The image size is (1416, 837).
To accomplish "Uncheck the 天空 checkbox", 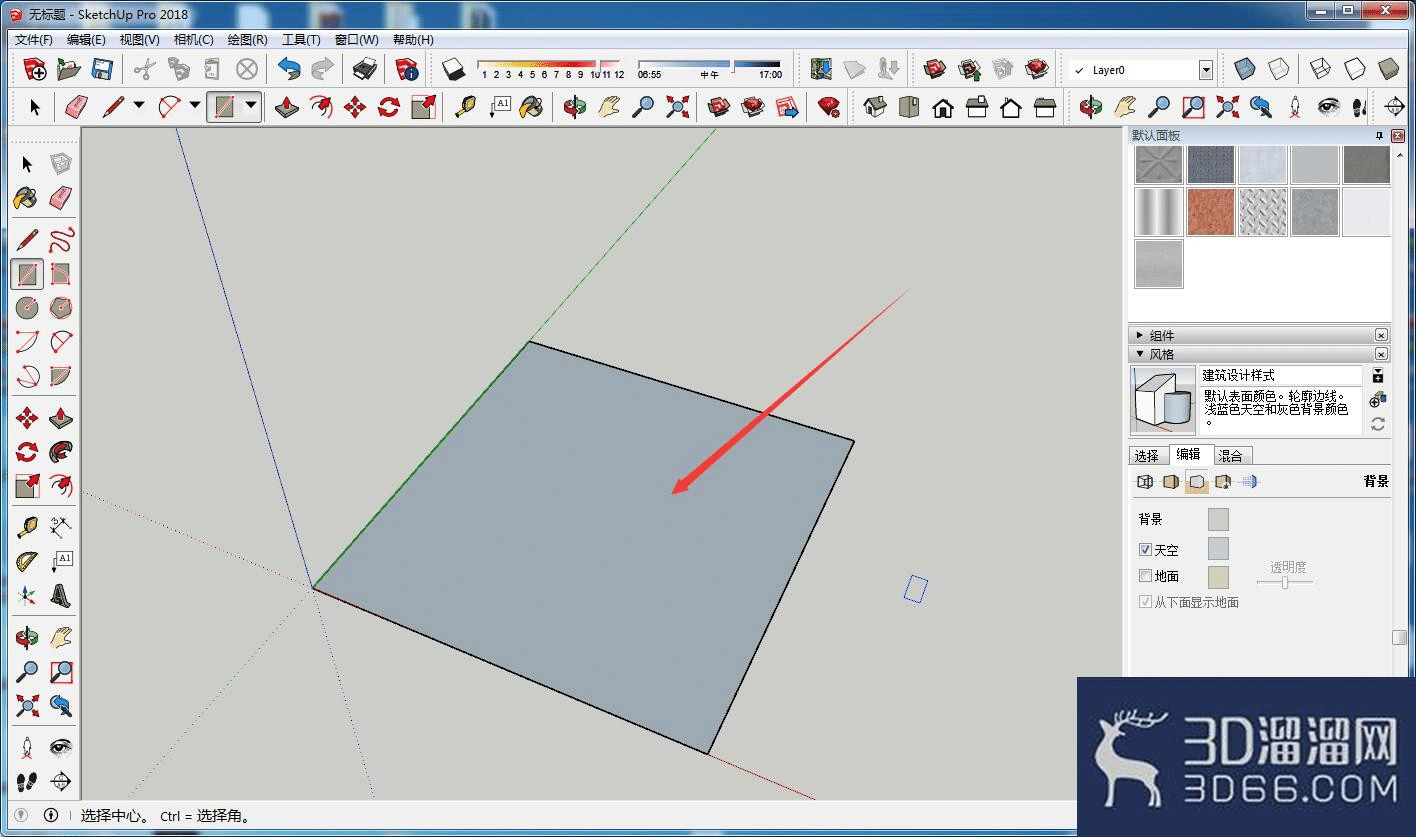I will pos(1146,550).
